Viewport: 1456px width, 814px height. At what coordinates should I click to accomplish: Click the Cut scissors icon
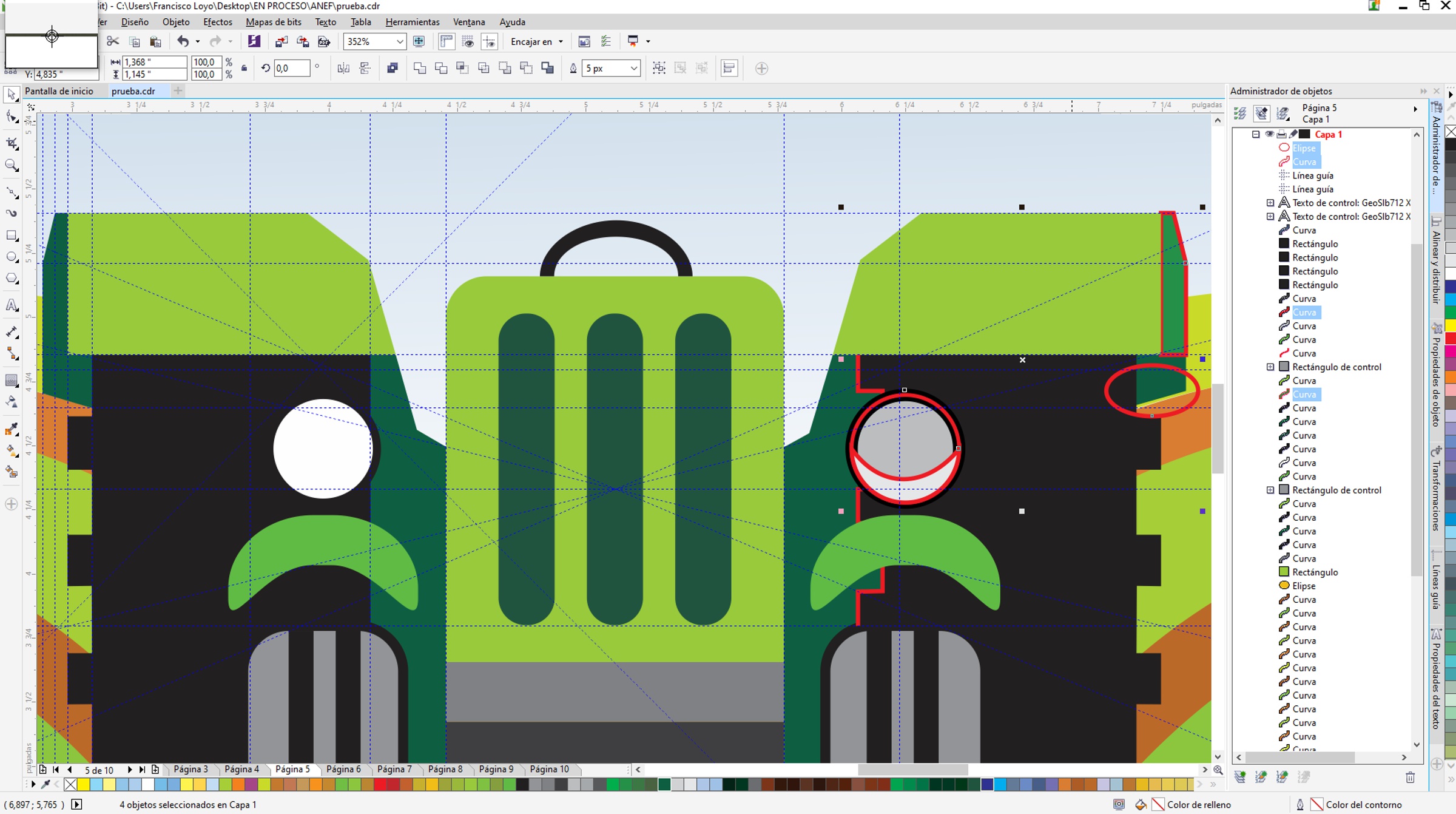[113, 41]
